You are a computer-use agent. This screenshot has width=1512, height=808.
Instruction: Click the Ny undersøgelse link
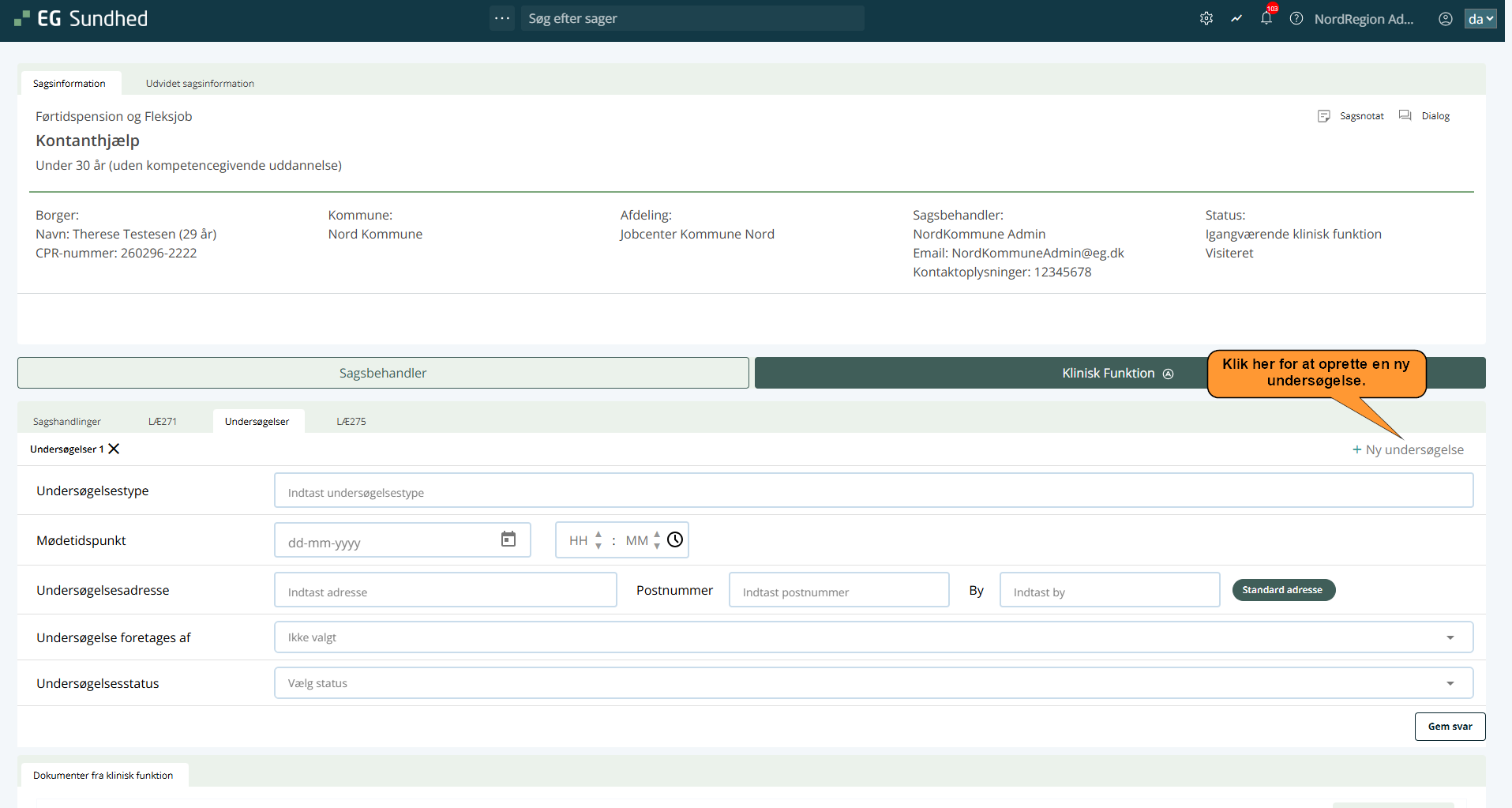[x=1408, y=449]
